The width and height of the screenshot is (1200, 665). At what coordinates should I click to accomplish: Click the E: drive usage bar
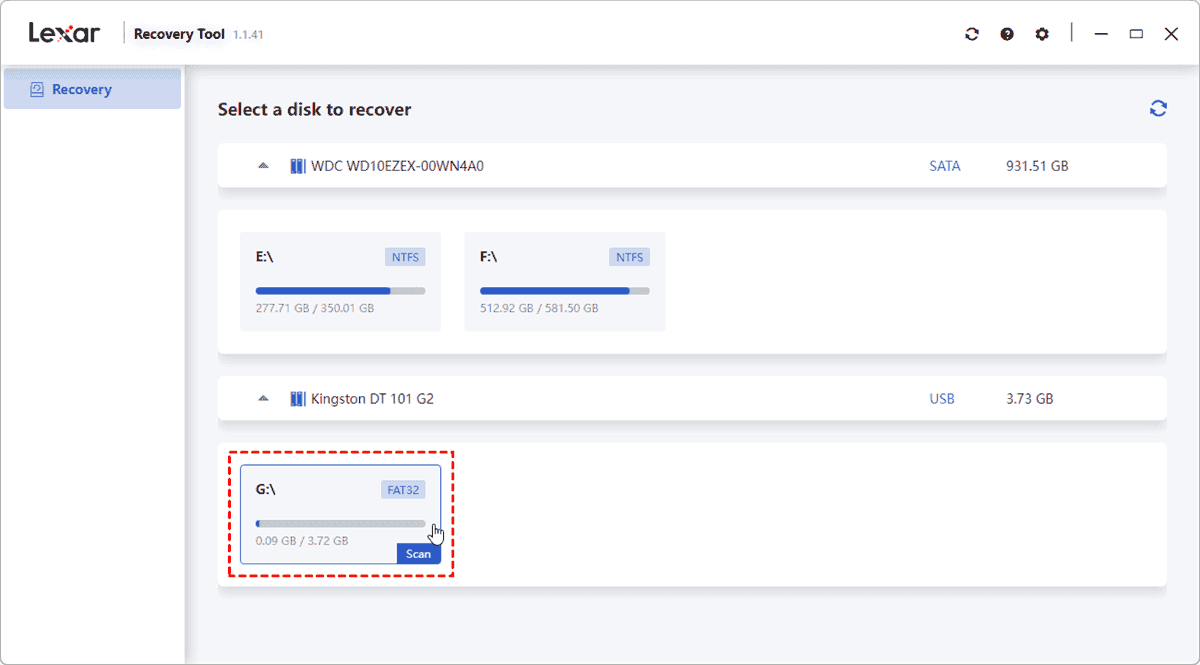click(340, 291)
